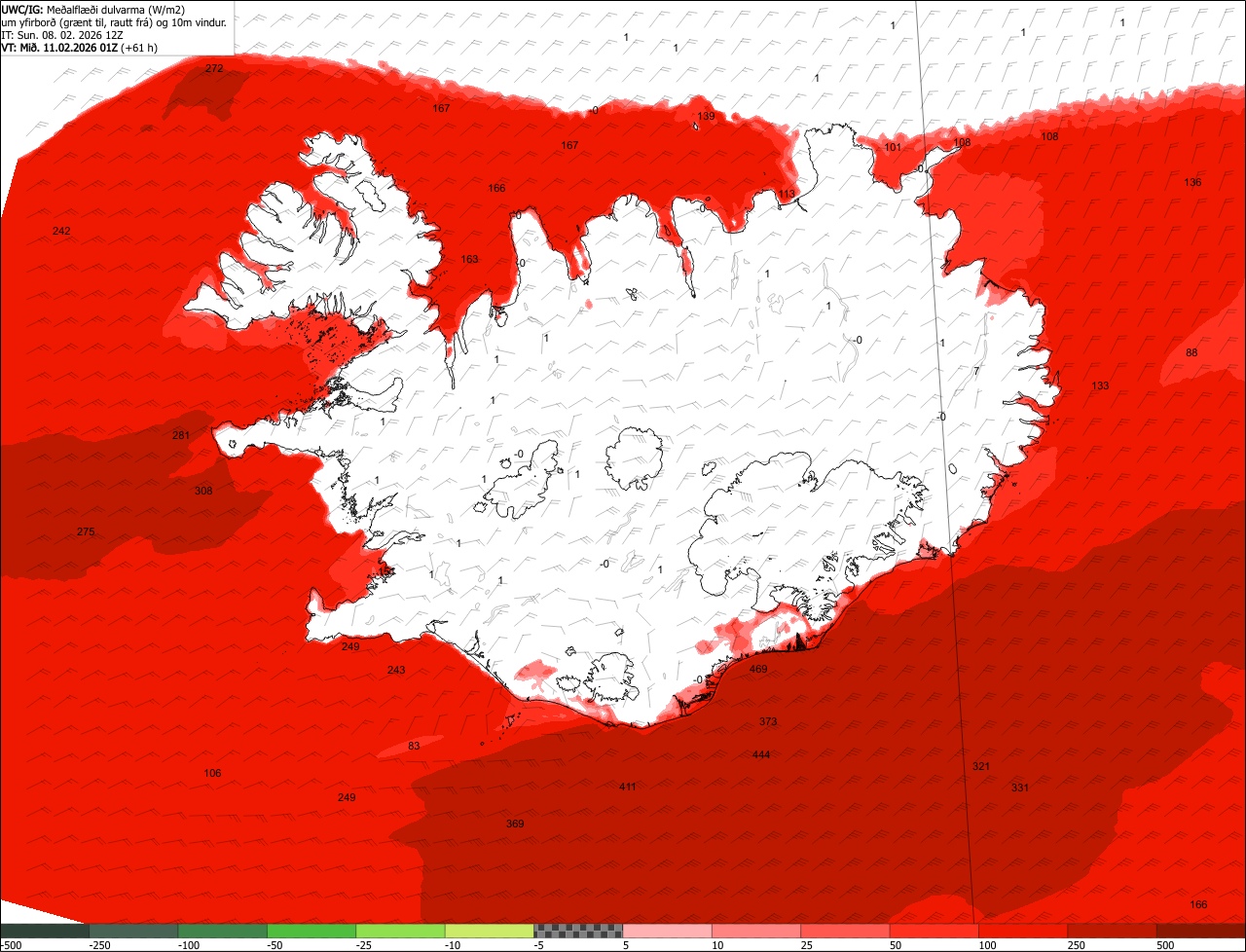Select the legend label -25

364,945
